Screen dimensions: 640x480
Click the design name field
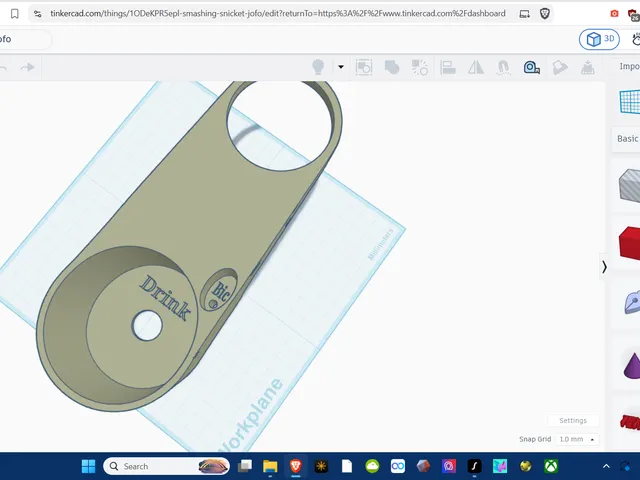point(25,39)
